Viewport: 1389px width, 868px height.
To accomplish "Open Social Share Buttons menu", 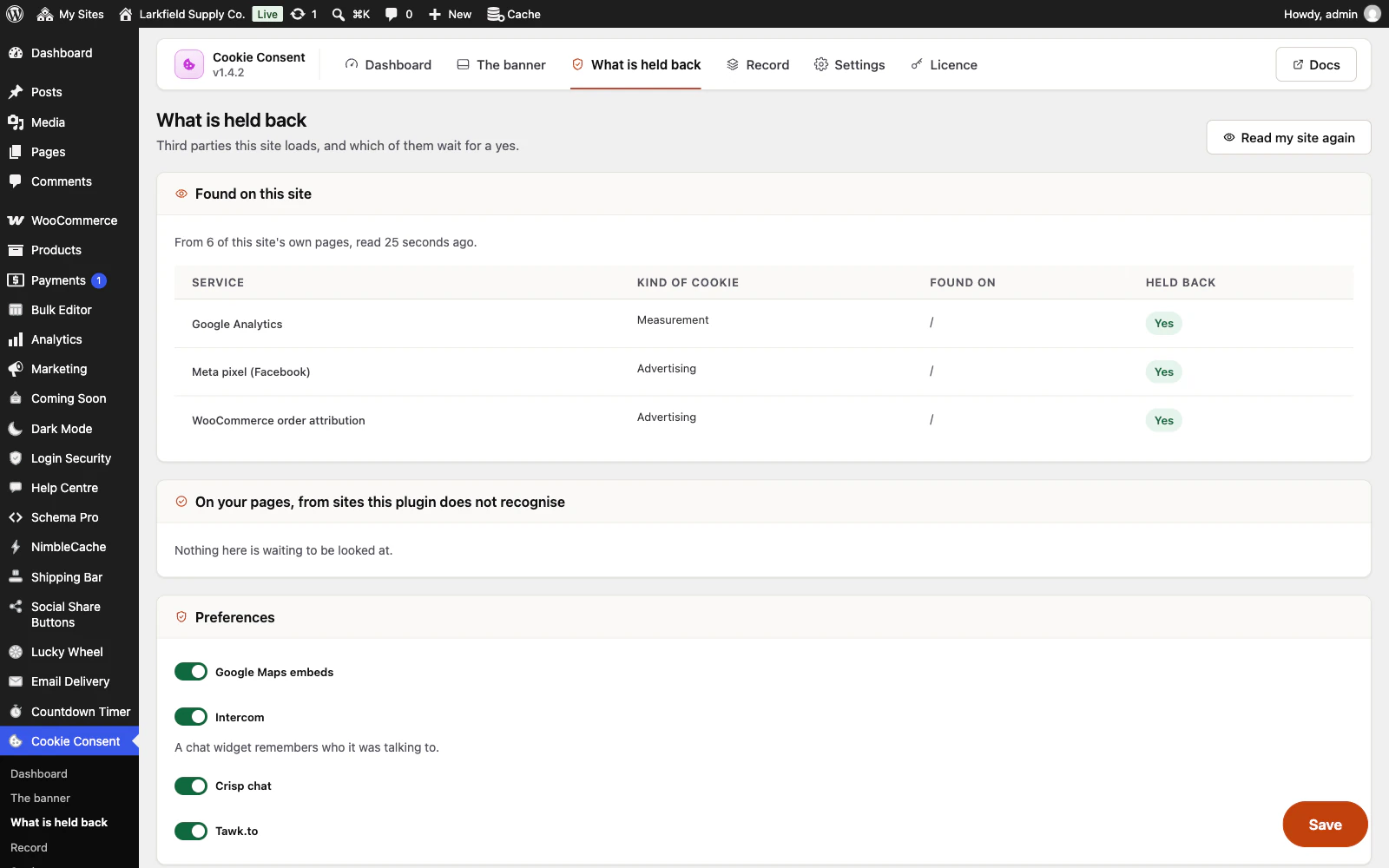I will 69,615.
